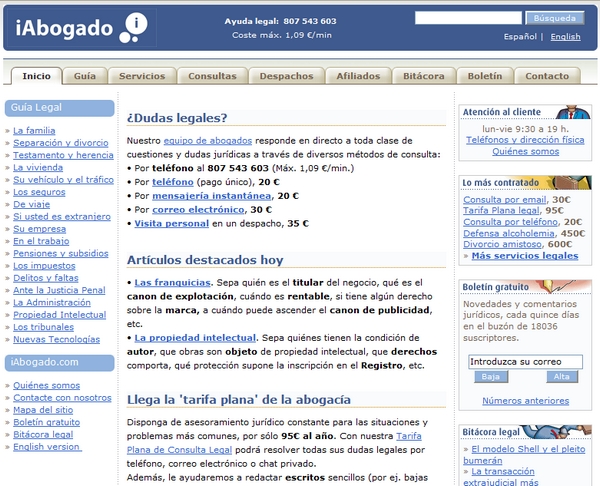Open Boletín gratuito sidebar link
Viewport: 600px width, 486px height.
coord(46,422)
